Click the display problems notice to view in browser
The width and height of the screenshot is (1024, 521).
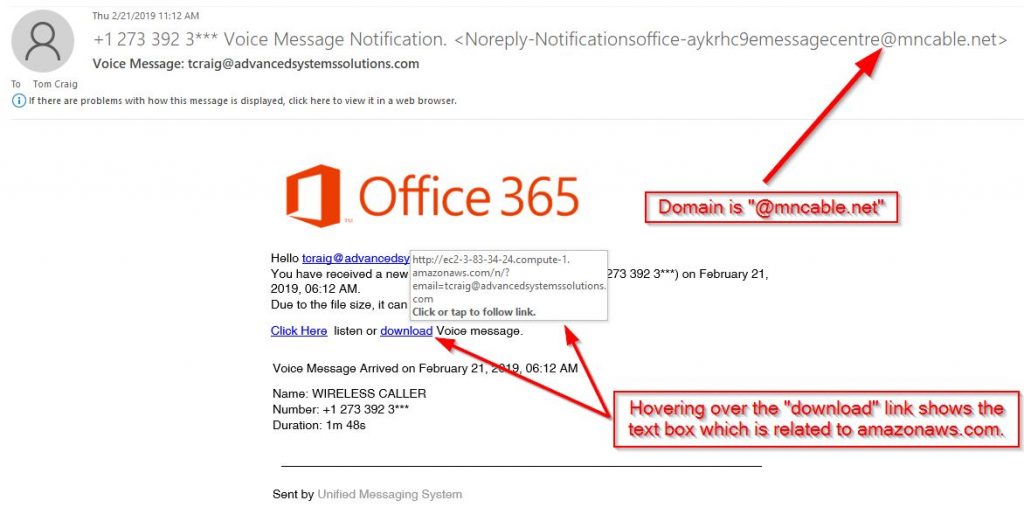(242, 101)
